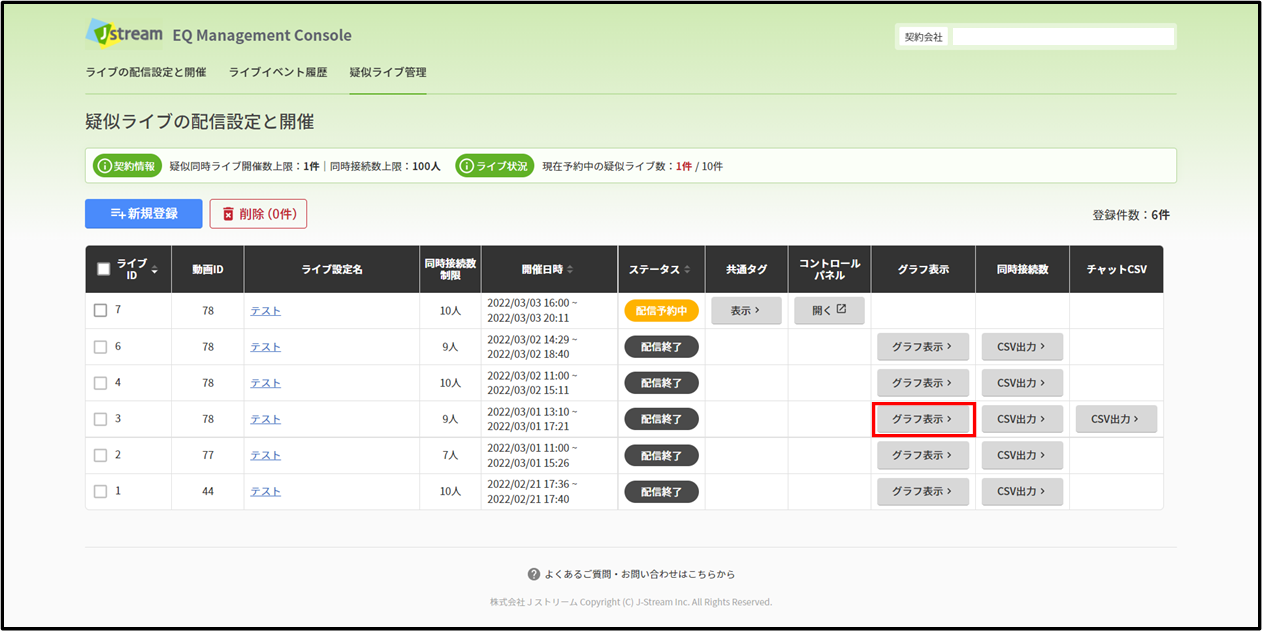Click the 新規登録 button

point(144,214)
